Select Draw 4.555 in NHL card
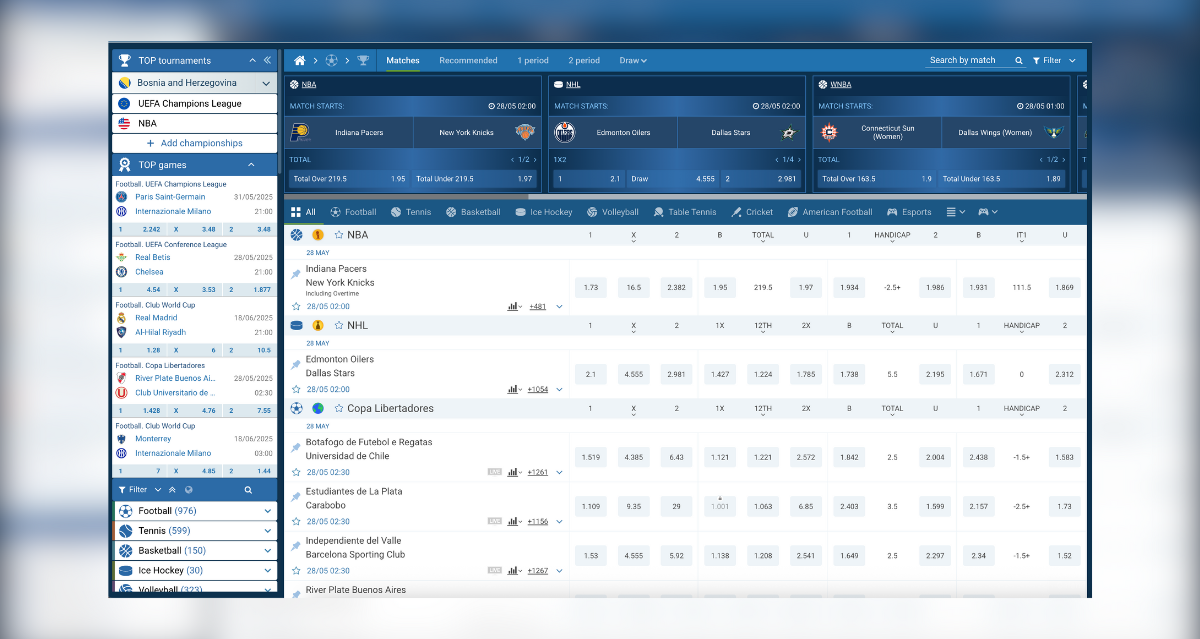Screen dimensions: 1200x639 tap(675, 179)
